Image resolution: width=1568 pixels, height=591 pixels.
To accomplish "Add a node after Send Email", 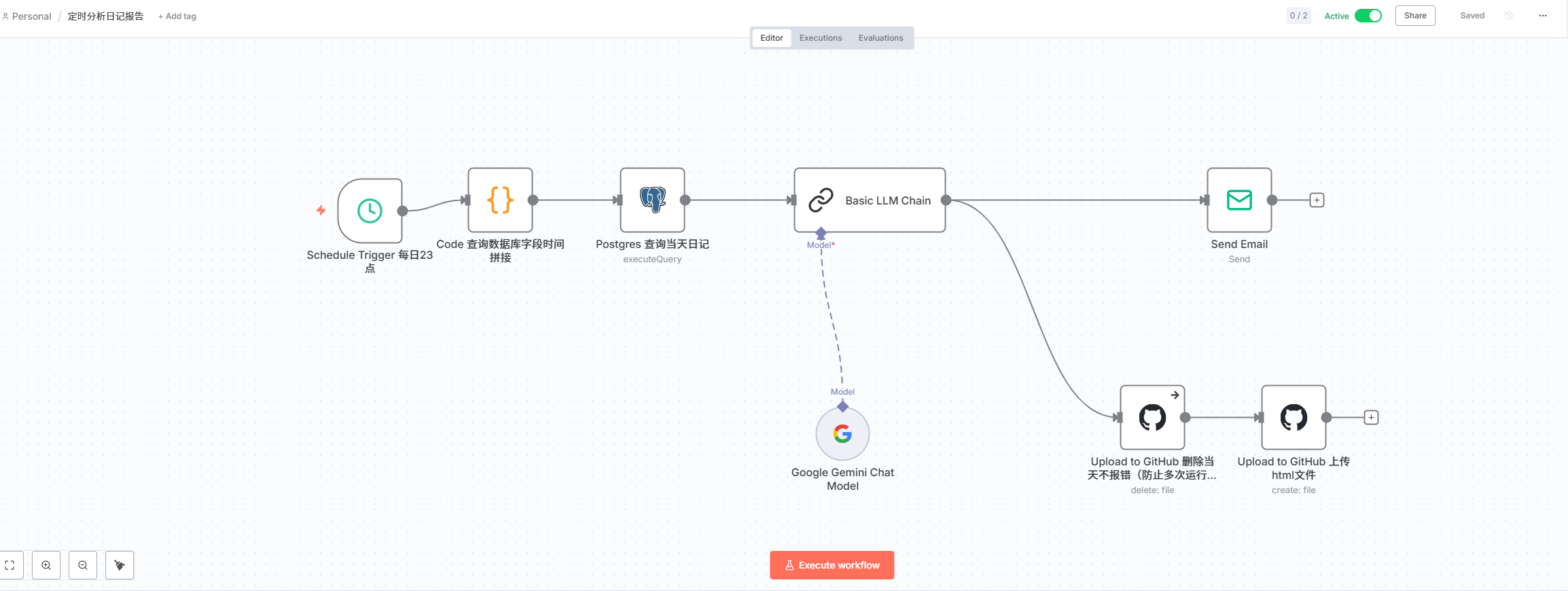I will tap(1317, 200).
